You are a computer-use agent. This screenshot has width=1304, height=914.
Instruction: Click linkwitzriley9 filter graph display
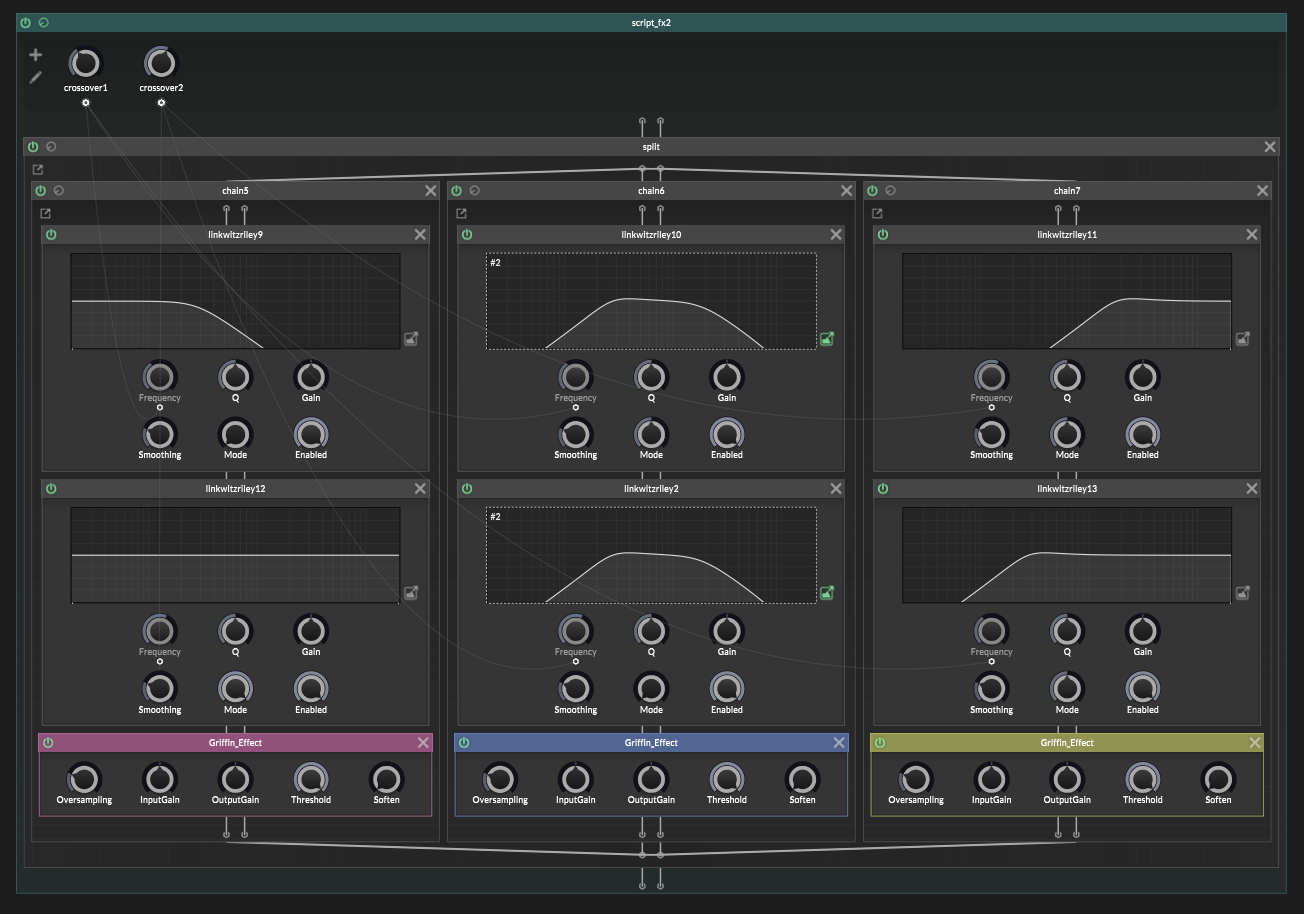tap(235, 301)
